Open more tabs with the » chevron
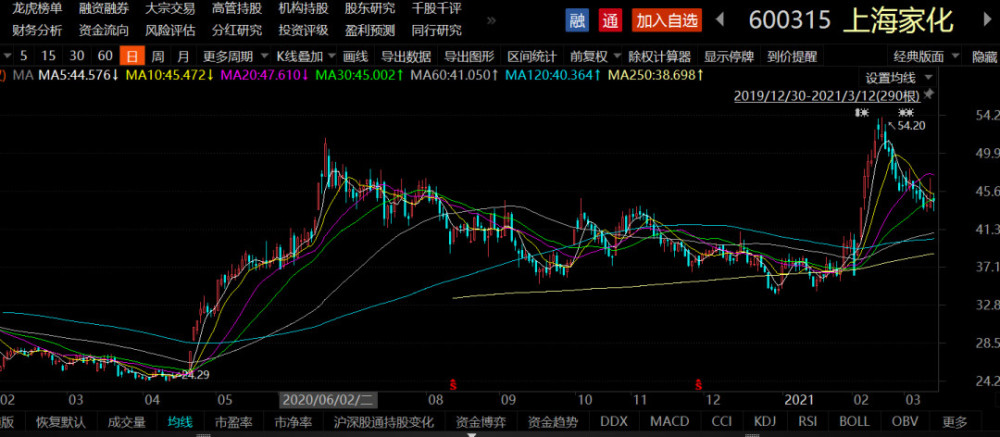This screenshot has width=1000, height=437. [x=491, y=20]
